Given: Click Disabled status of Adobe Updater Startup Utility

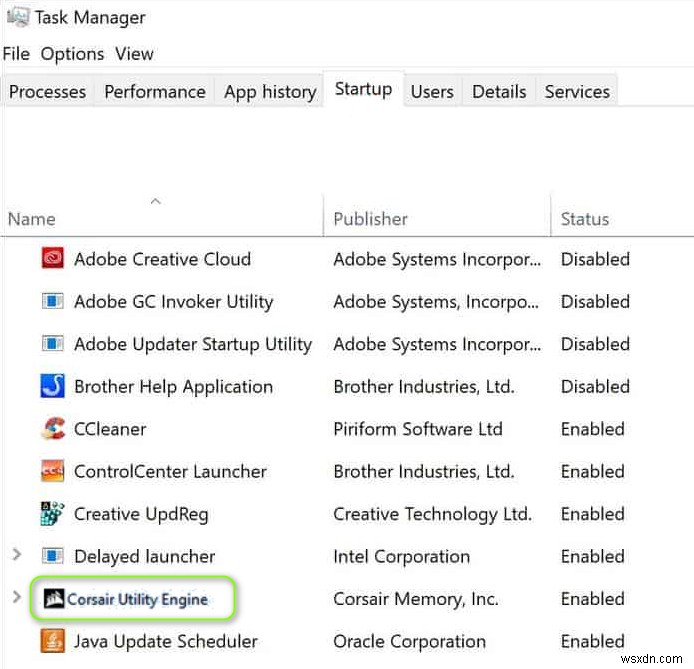Looking at the screenshot, I should click(595, 344).
